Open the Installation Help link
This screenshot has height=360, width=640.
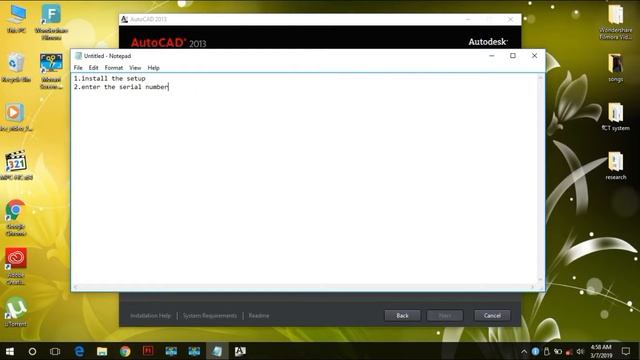click(x=150, y=316)
